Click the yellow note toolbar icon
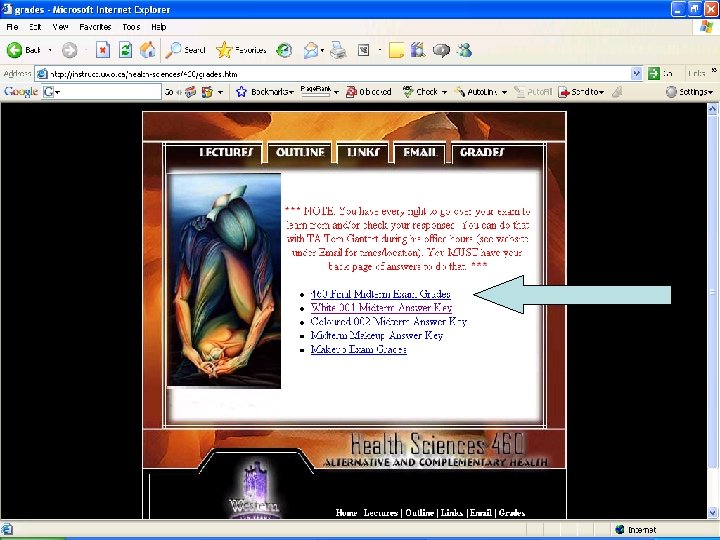The width and height of the screenshot is (720, 540). [396, 50]
